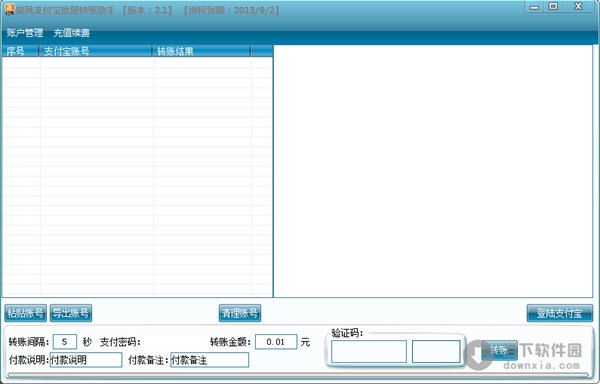This screenshot has width=600, height=384.
Task: Minimize the window
Action: tap(534, 7)
